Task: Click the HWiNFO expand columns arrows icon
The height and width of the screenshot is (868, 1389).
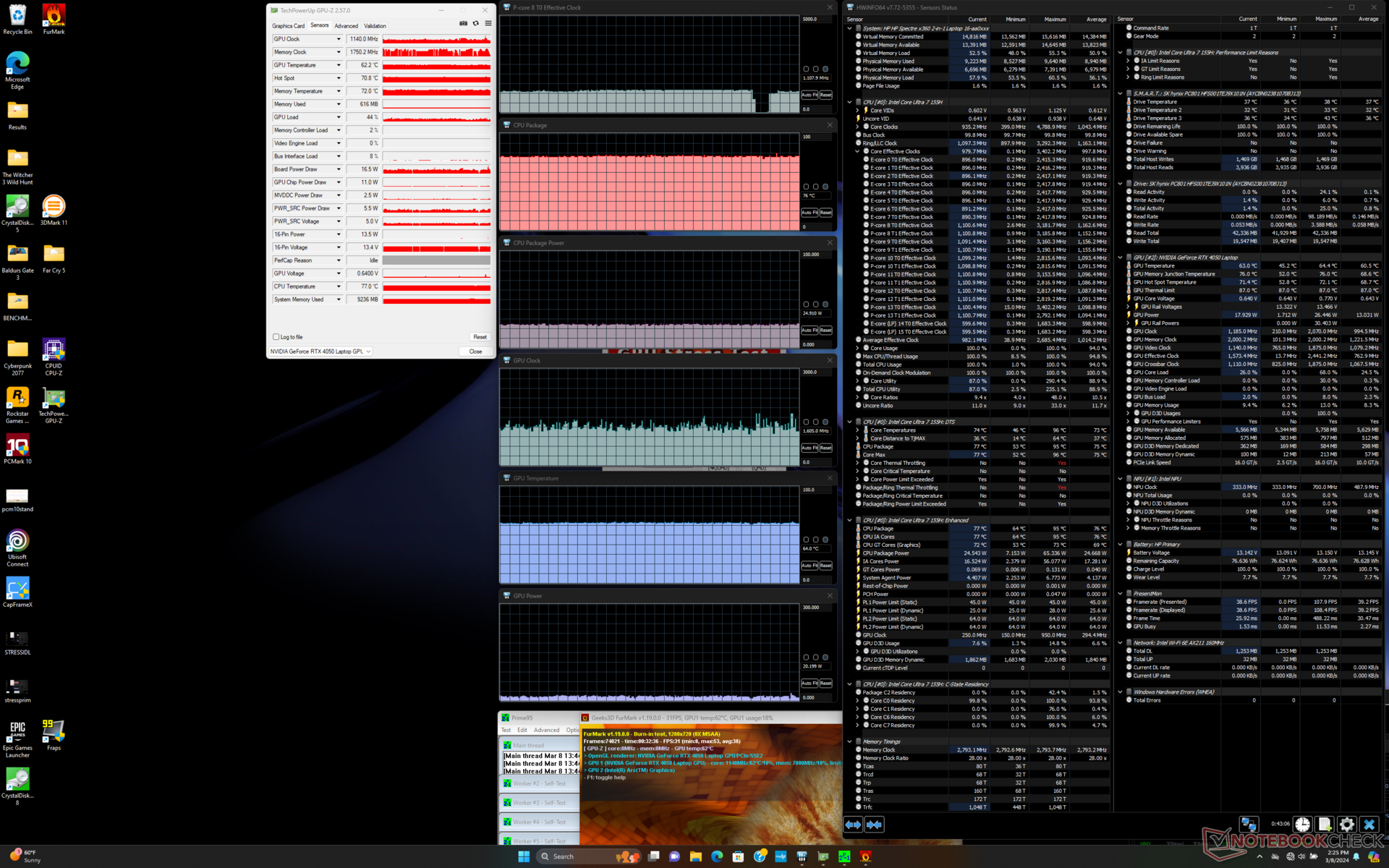Action: 854,825
